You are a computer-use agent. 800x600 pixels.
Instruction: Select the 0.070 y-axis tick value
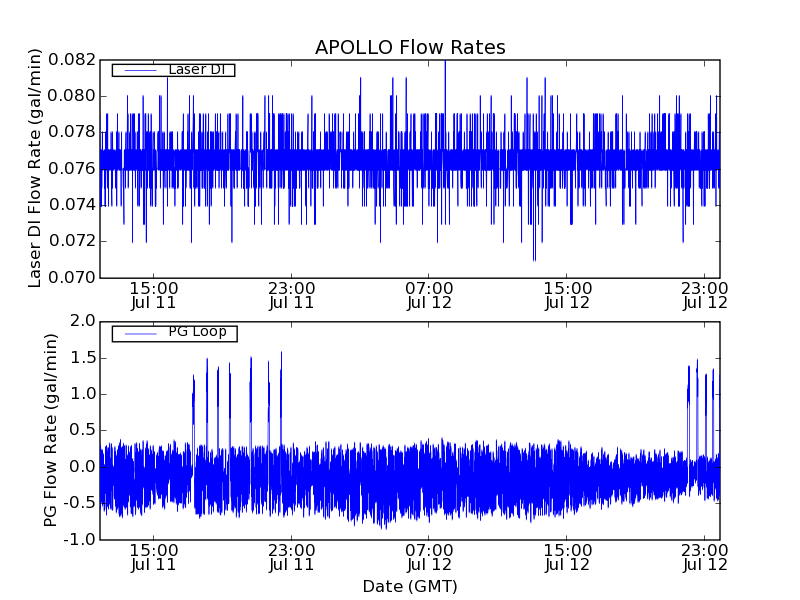coord(72,278)
